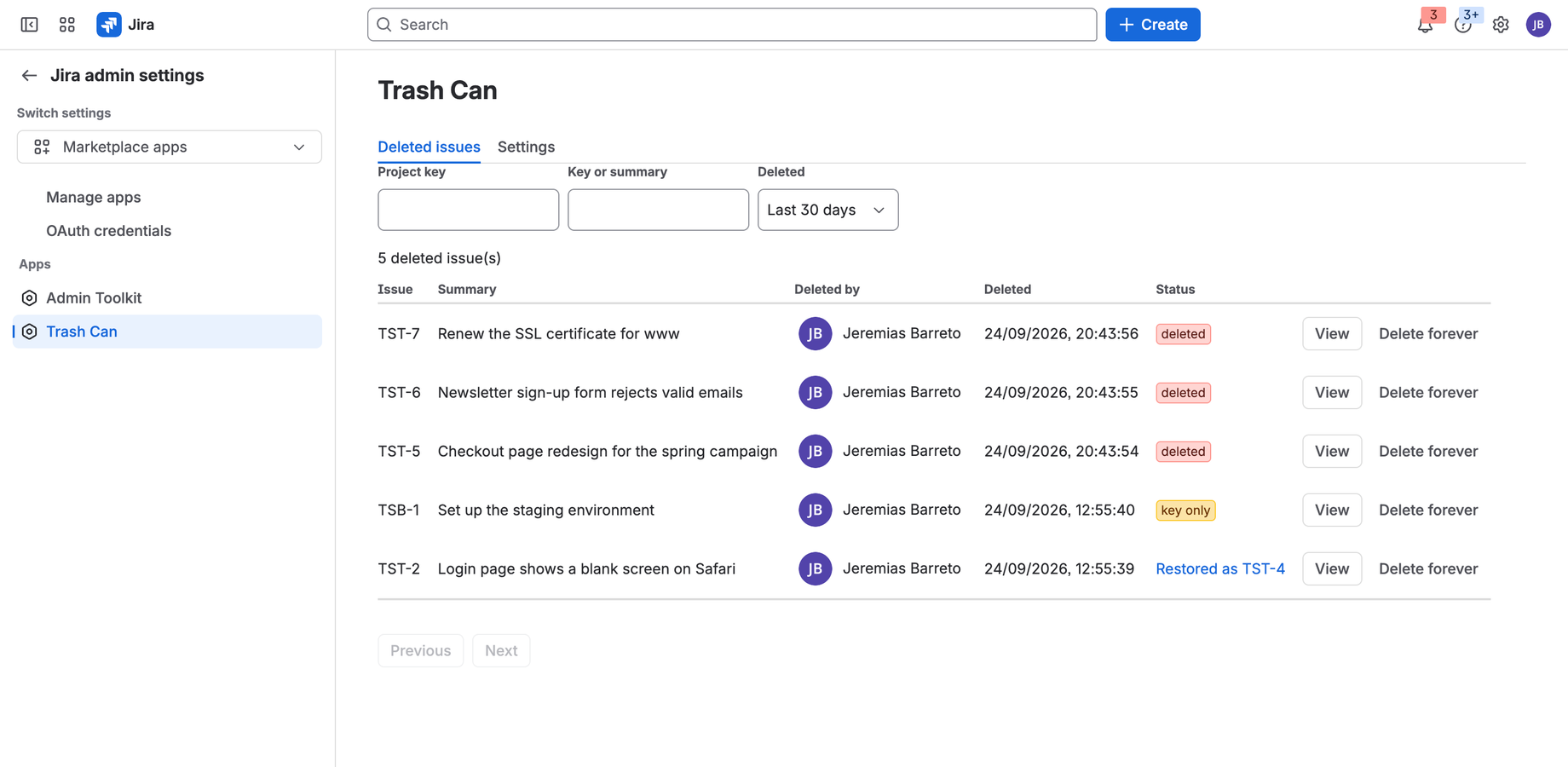Image resolution: width=1568 pixels, height=767 pixels.
Task: Click the deleted status badge for TST-7
Action: (x=1183, y=334)
